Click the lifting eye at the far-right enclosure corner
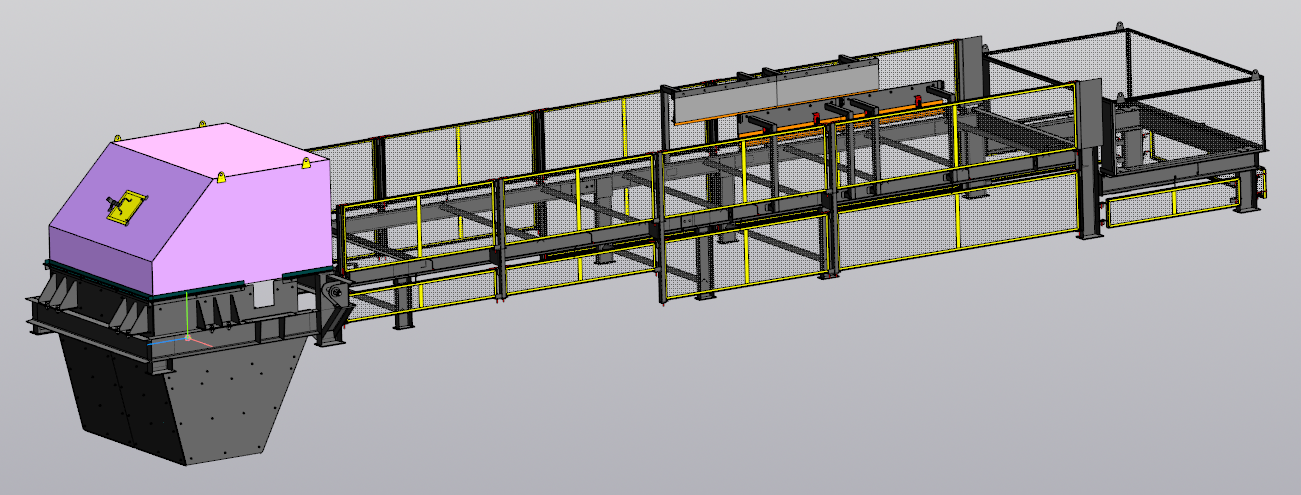The width and height of the screenshot is (1301, 495). point(1253,70)
